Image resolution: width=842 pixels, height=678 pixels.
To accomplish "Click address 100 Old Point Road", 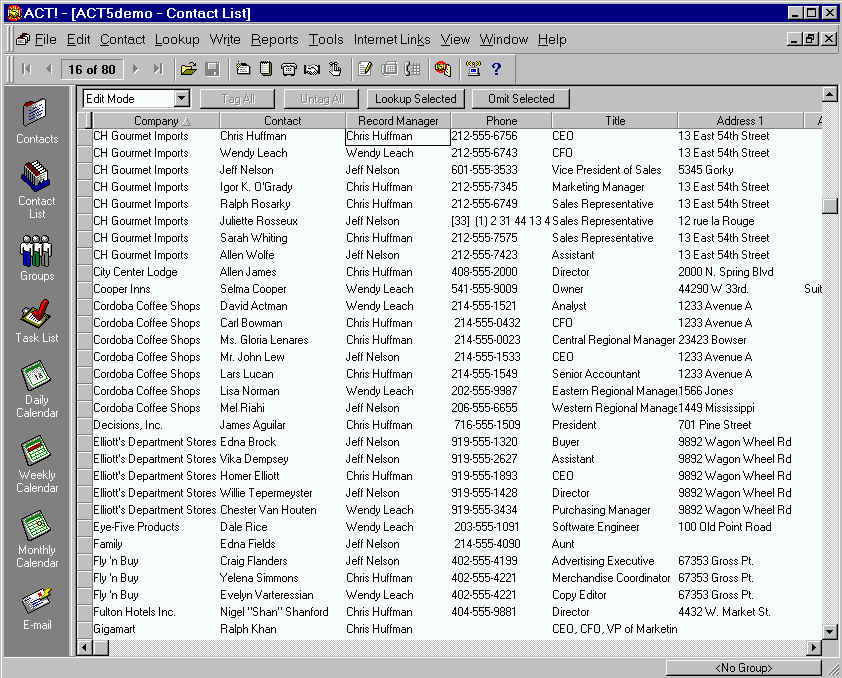I will pyautogui.click(x=725, y=527).
